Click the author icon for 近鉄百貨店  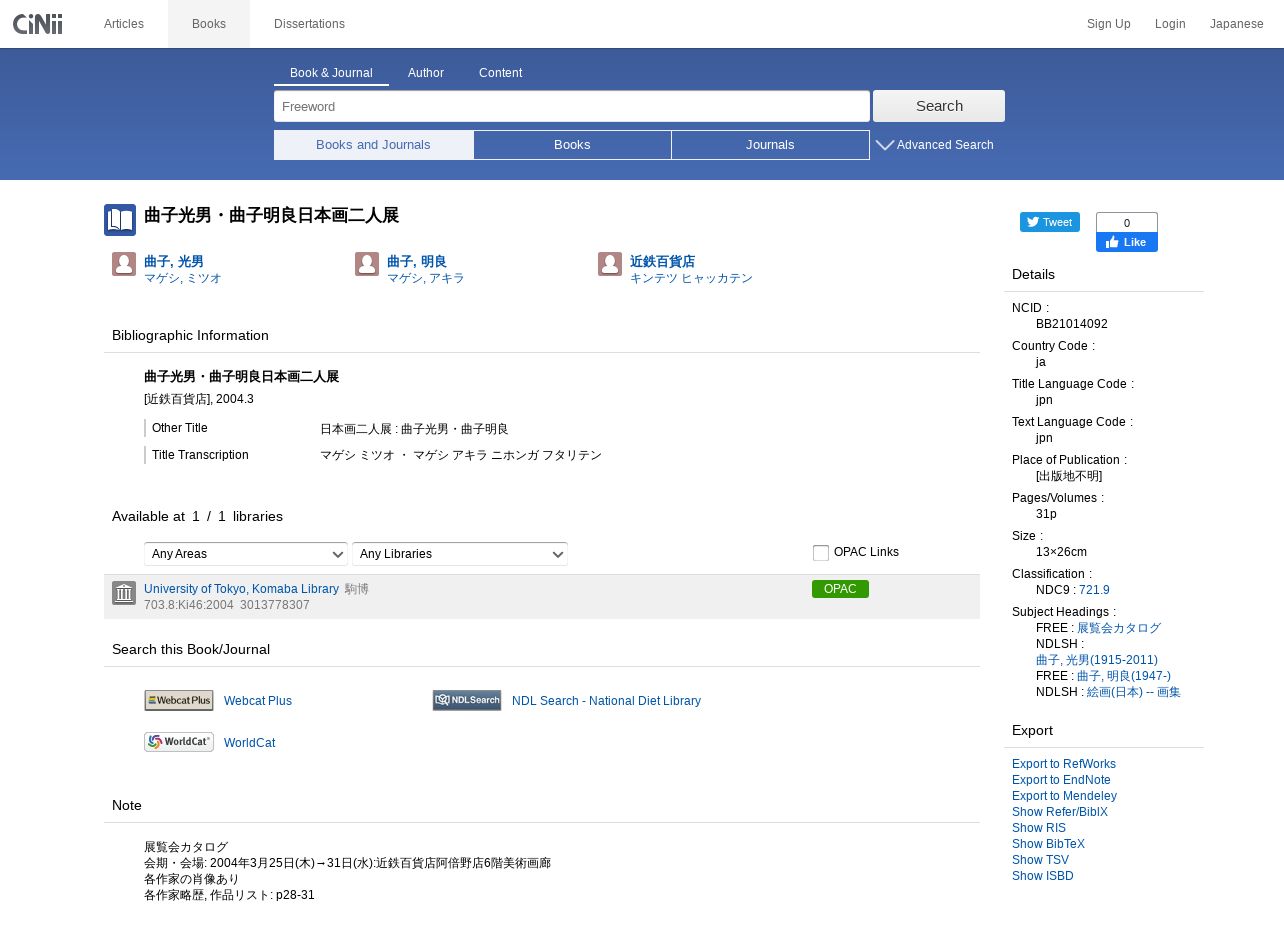coord(610,264)
